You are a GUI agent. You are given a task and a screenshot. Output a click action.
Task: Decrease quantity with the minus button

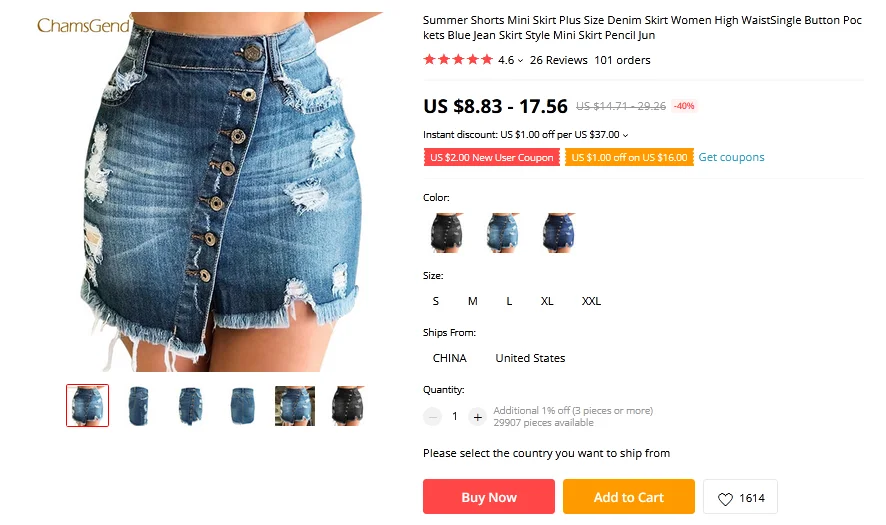(x=432, y=417)
